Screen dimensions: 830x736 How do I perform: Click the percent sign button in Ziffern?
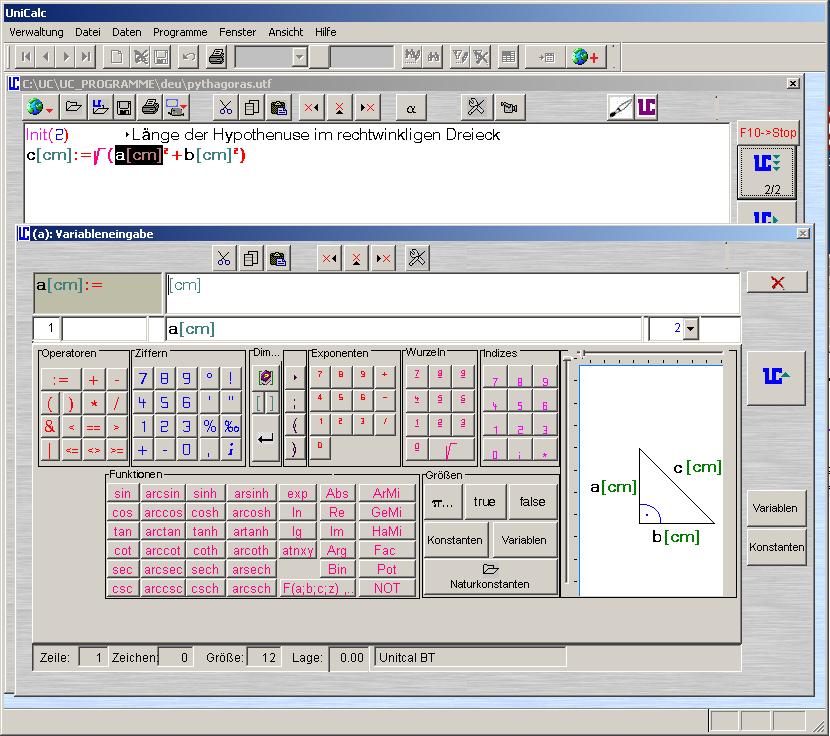click(210, 426)
